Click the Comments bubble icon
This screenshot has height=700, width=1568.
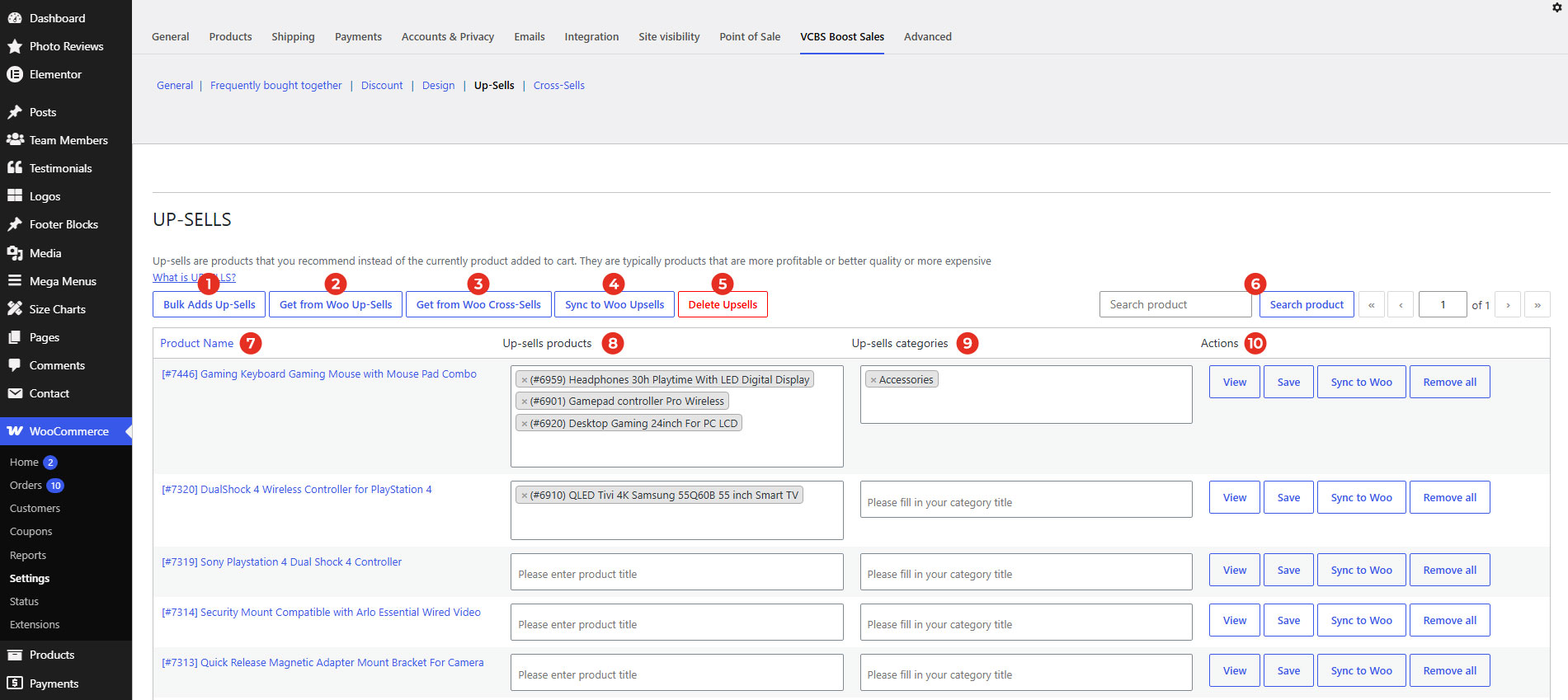pos(15,365)
